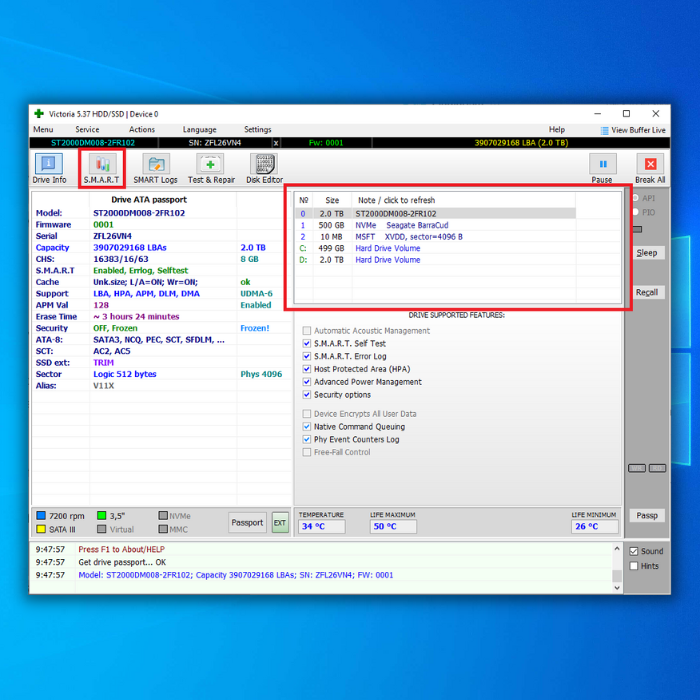Image resolution: width=700 pixels, height=700 pixels.
Task: Click the Passp button
Action: coord(647,516)
